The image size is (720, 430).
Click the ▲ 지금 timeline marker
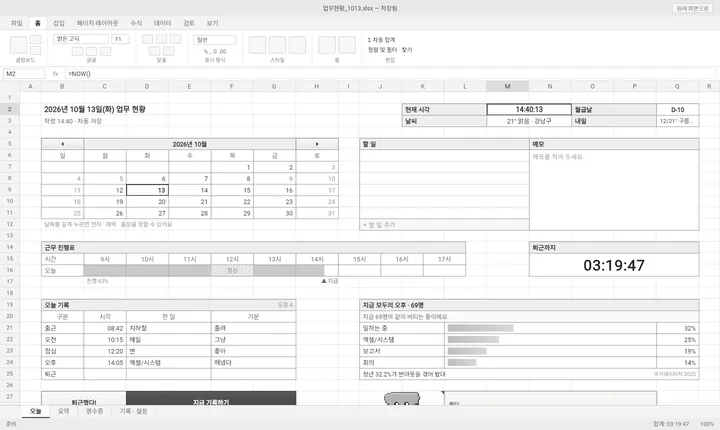(x=330, y=281)
